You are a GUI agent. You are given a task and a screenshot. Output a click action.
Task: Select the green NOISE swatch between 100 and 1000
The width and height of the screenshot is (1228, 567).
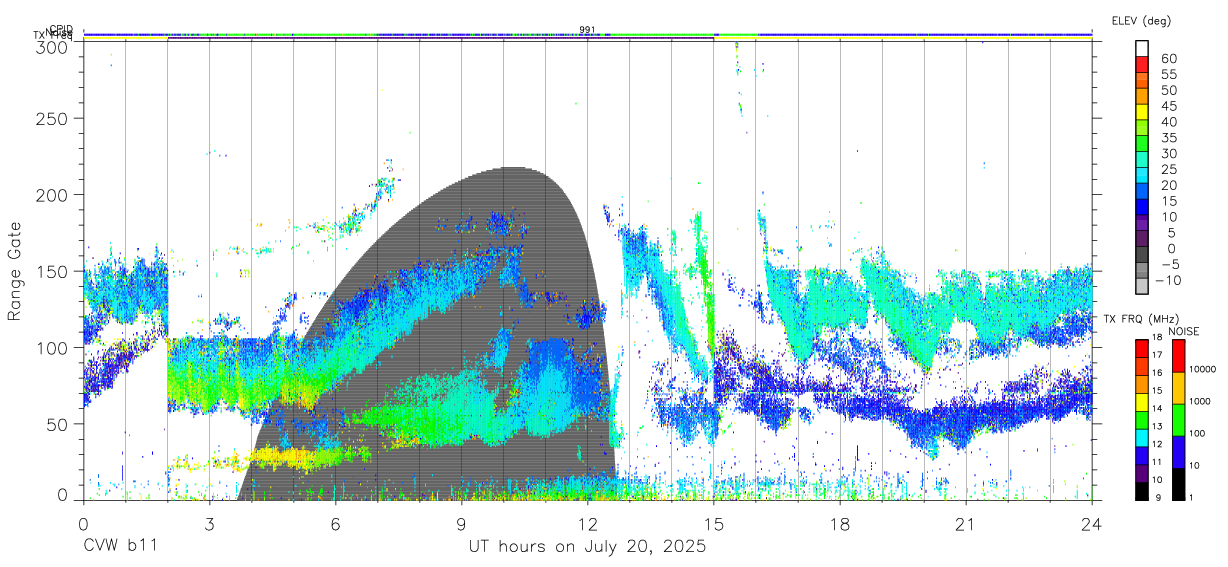pos(1177,419)
